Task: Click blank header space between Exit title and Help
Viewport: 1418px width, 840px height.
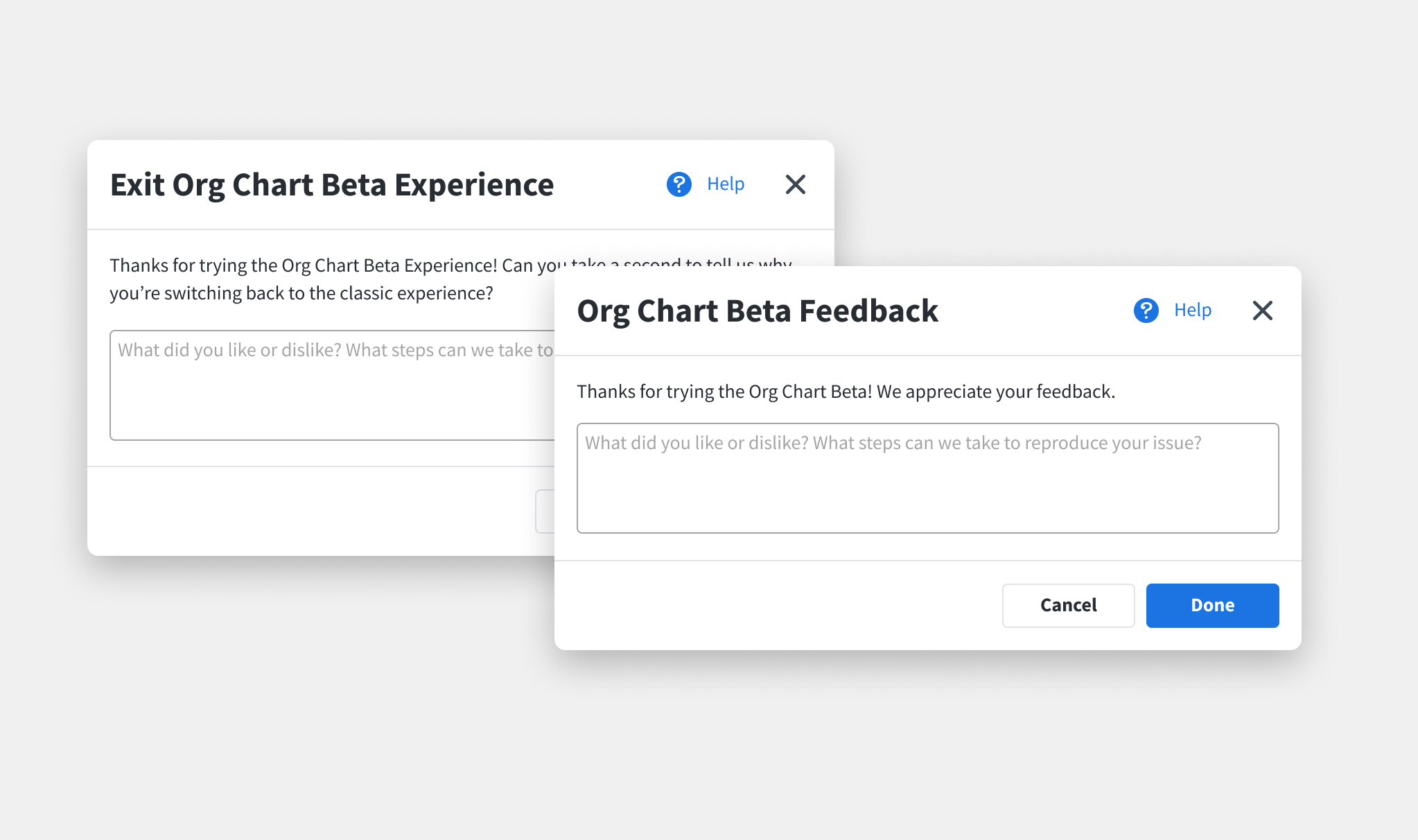Action: point(610,184)
